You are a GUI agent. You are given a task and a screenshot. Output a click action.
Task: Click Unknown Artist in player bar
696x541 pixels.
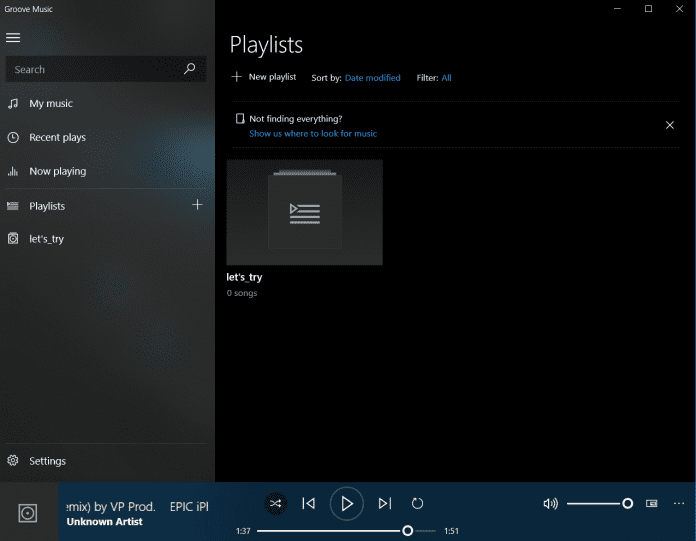(x=104, y=521)
